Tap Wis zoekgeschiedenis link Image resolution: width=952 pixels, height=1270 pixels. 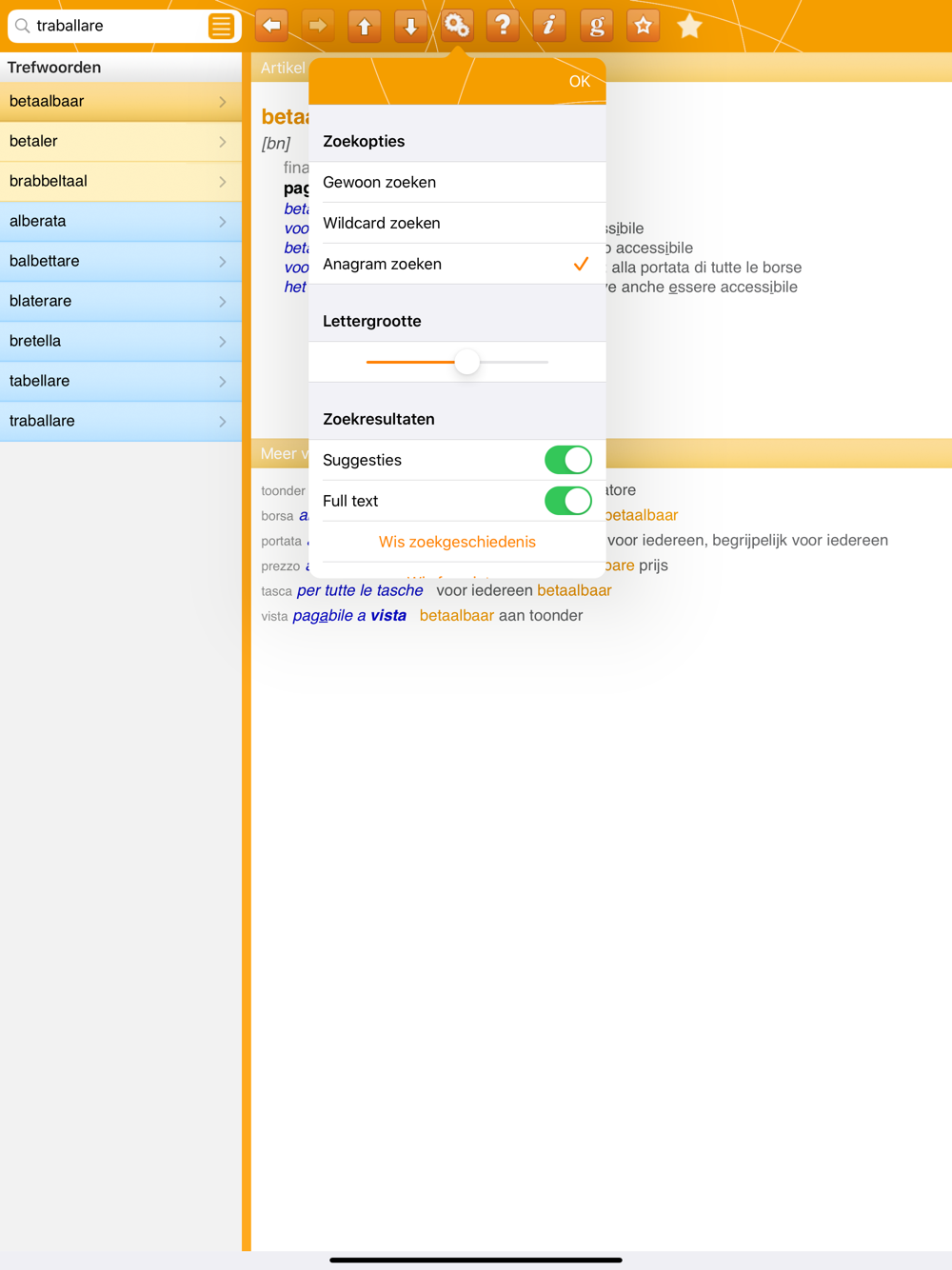click(x=457, y=542)
